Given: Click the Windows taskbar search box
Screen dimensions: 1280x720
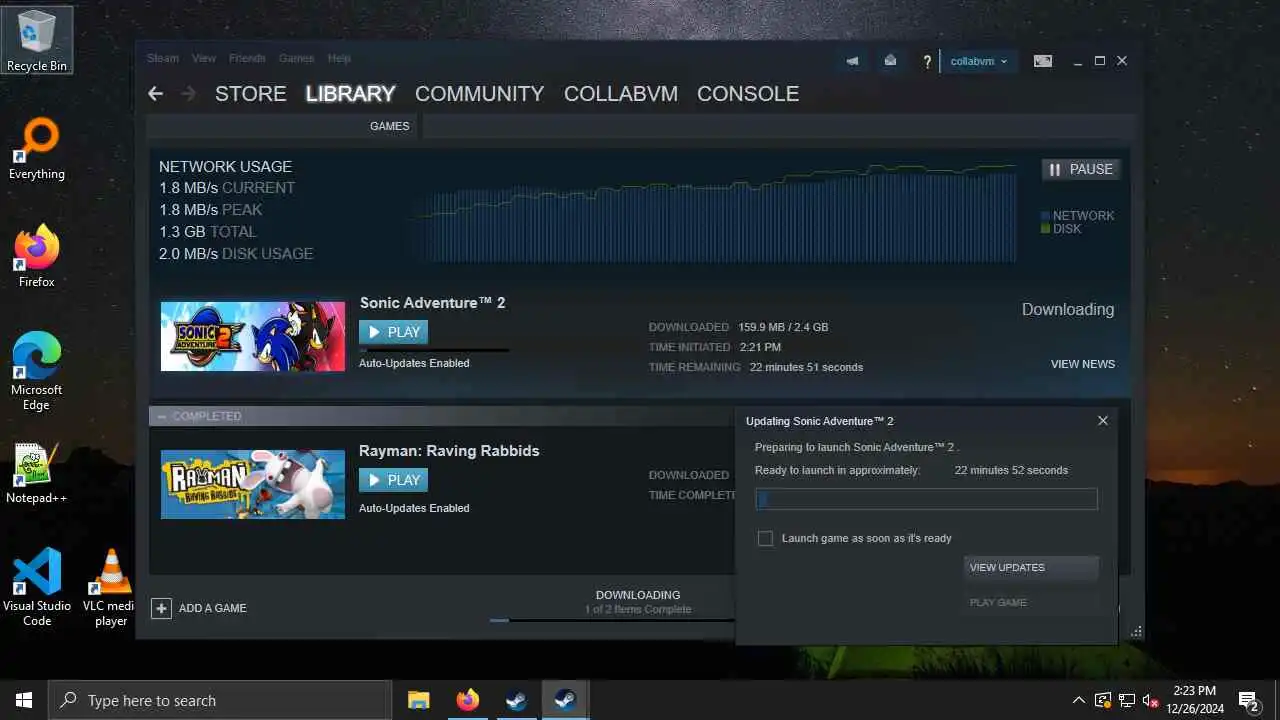Looking at the screenshot, I should pyautogui.click(x=220, y=700).
